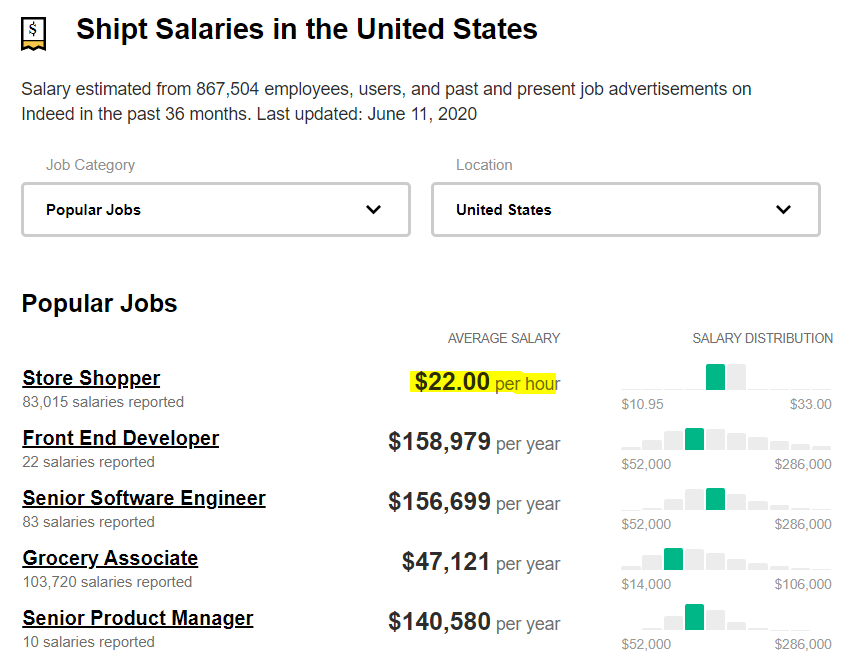Open the Grocery Associate job link
Screen dimensions: 864x666
(x=110, y=559)
